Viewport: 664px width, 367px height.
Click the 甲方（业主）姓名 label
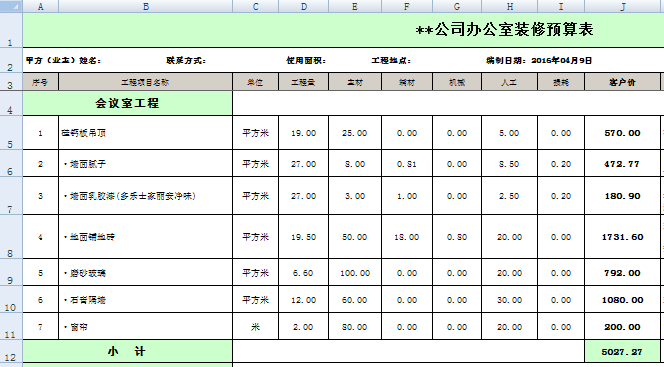pos(63,61)
